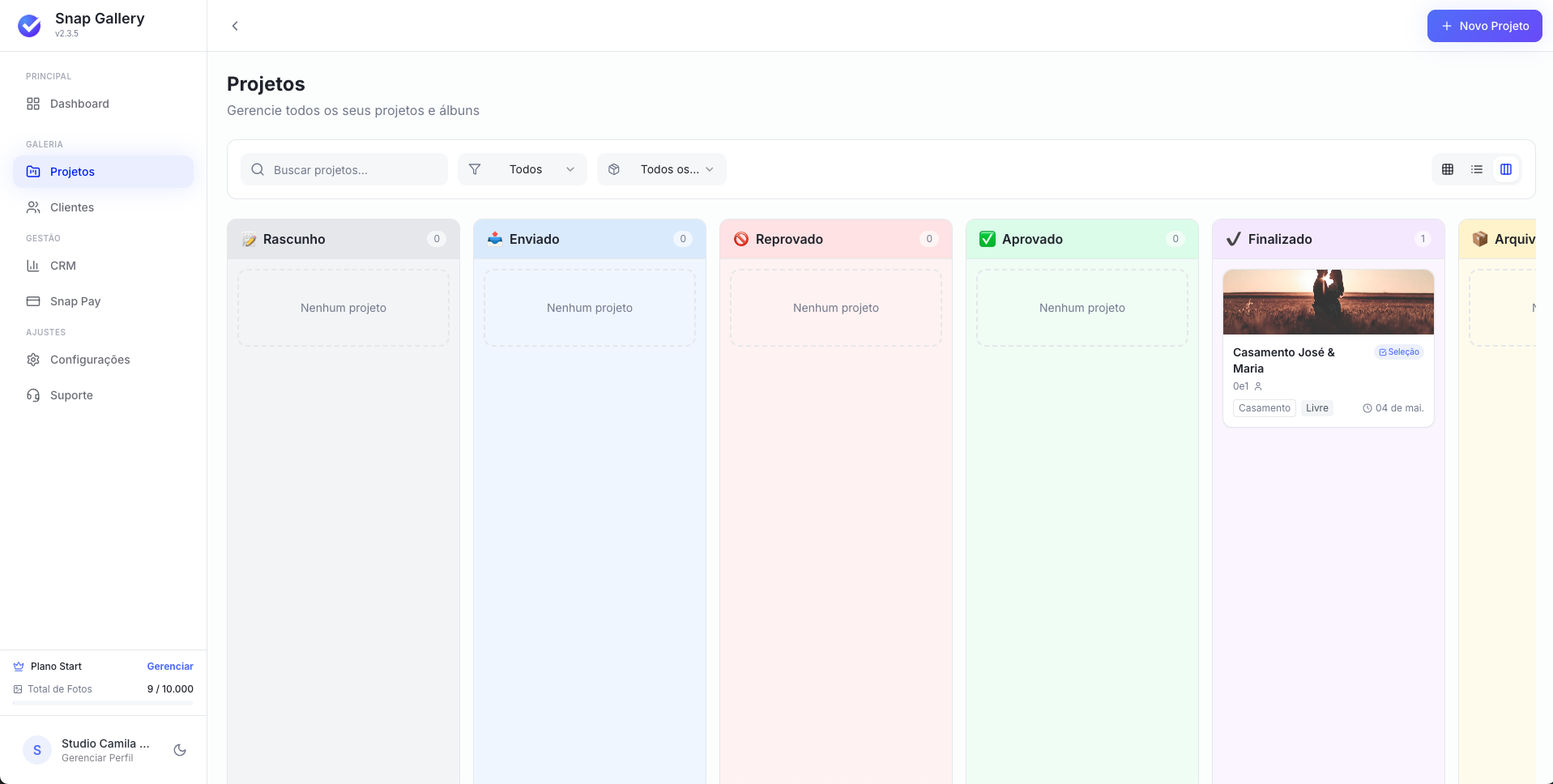The width and height of the screenshot is (1553, 784).
Task: Click the Studio Camila avatar
Action: click(x=37, y=750)
